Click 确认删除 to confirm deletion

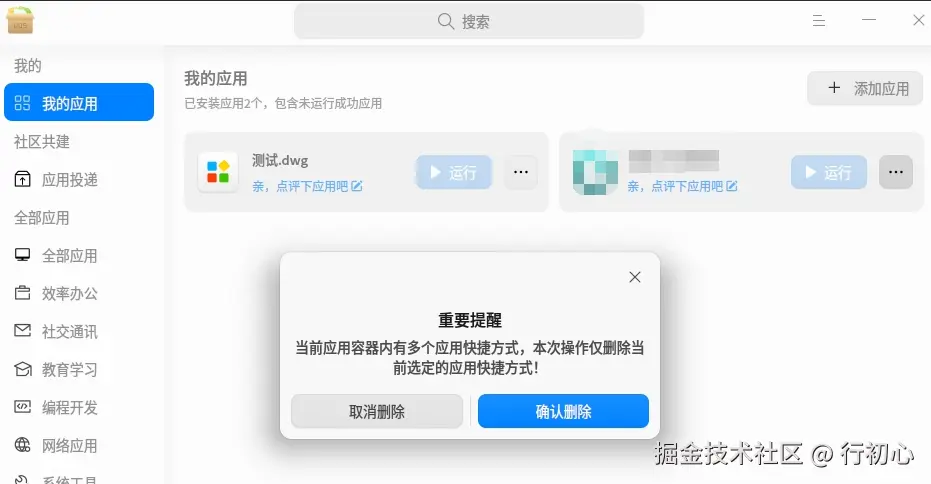tap(563, 411)
